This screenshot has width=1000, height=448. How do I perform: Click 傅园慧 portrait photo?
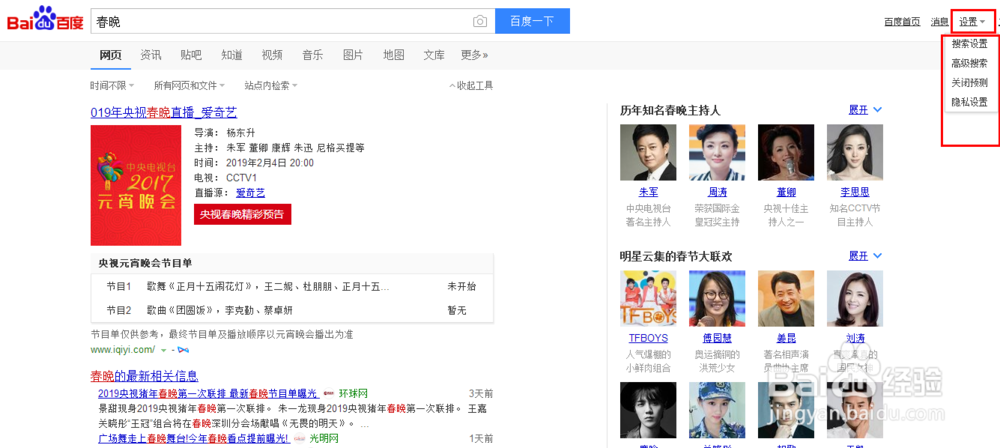pos(717,299)
